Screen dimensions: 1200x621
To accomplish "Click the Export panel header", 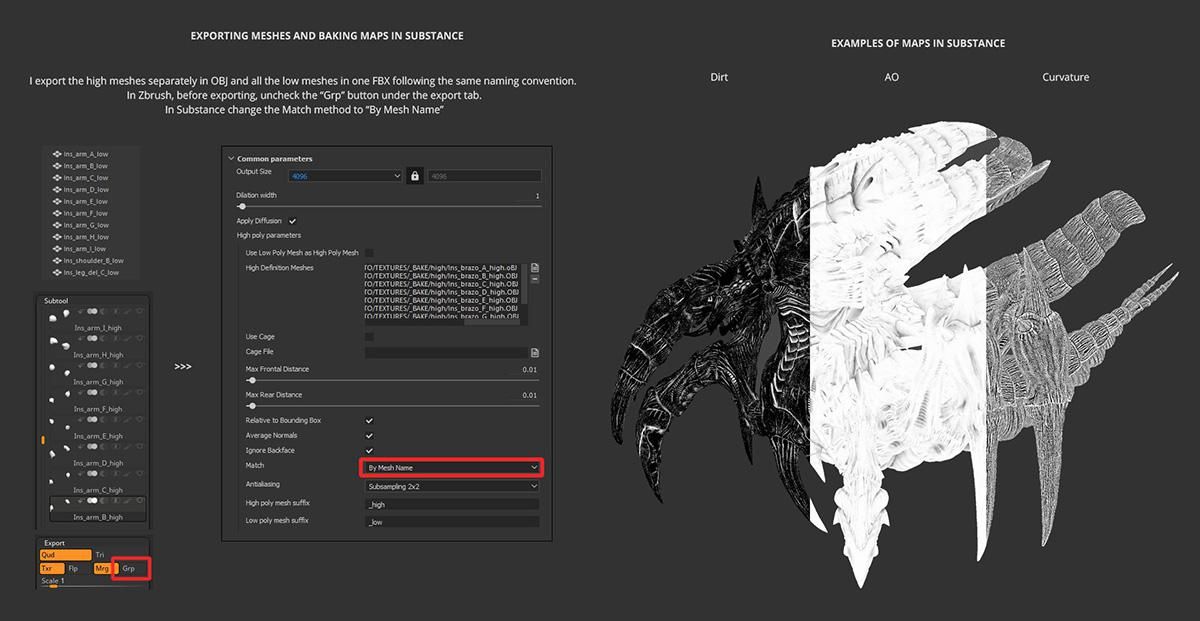I will (55, 543).
